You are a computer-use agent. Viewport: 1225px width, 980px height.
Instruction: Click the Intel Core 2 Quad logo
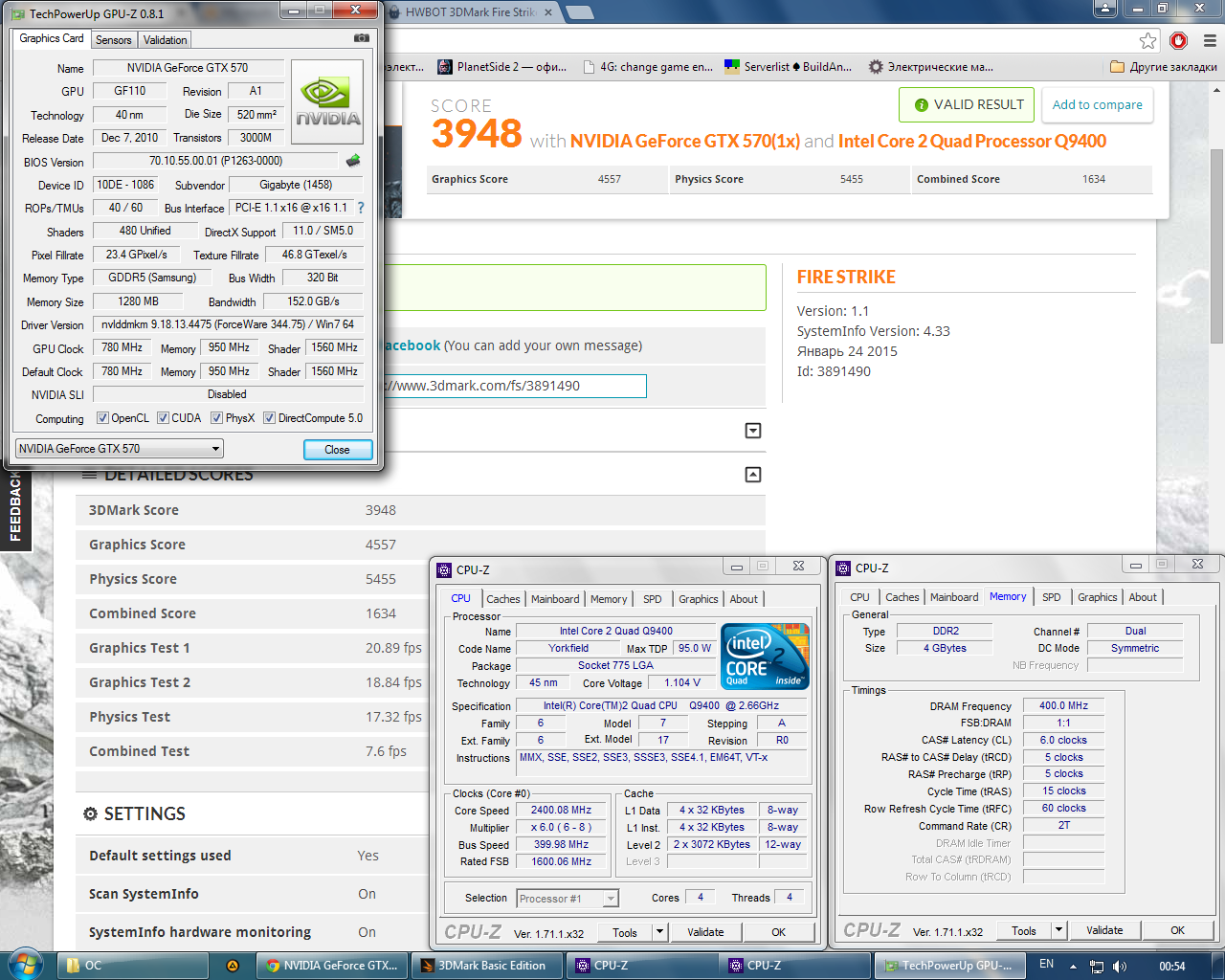pyautogui.click(x=765, y=656)
